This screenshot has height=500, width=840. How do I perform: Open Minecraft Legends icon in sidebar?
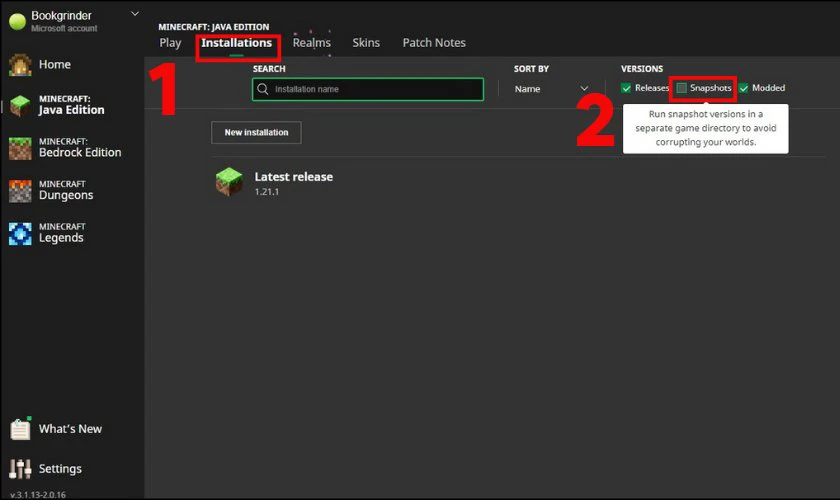[x=20, y=234]
